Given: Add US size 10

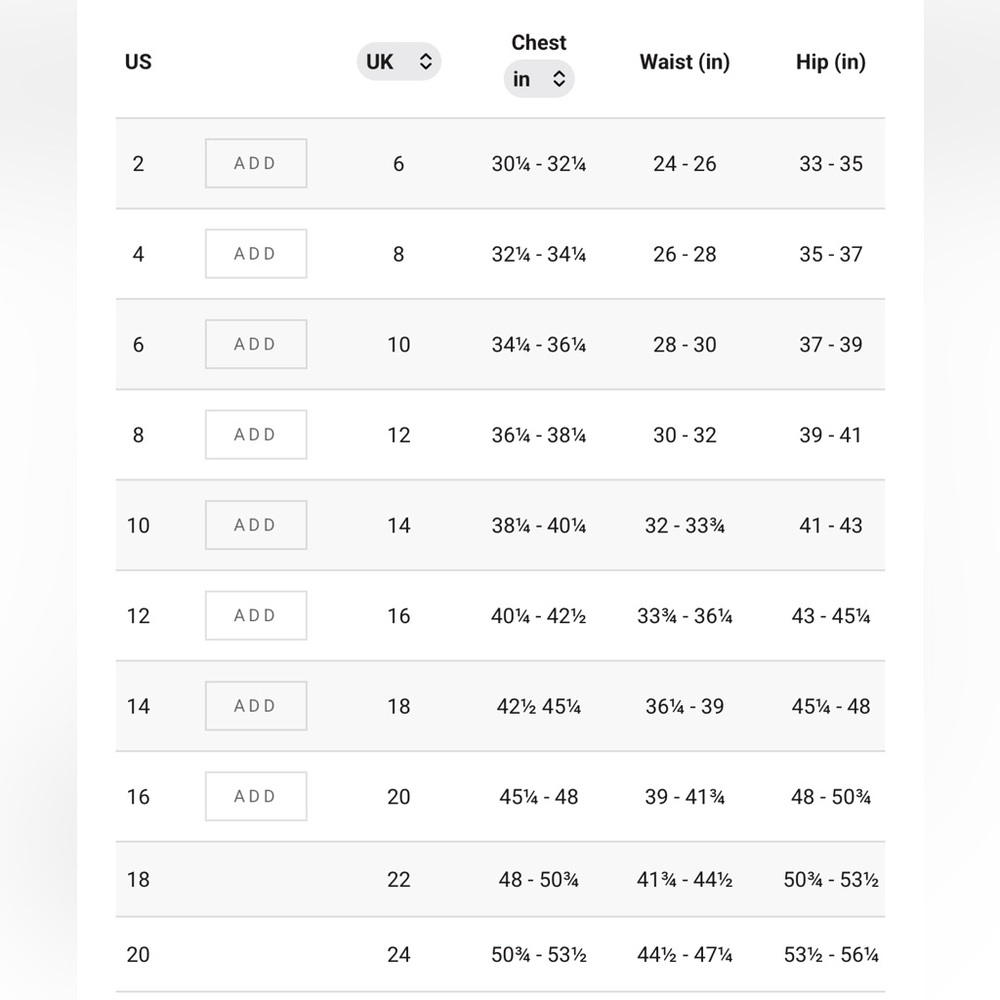Looking at the screenshot, I should [x=256, y=526].
